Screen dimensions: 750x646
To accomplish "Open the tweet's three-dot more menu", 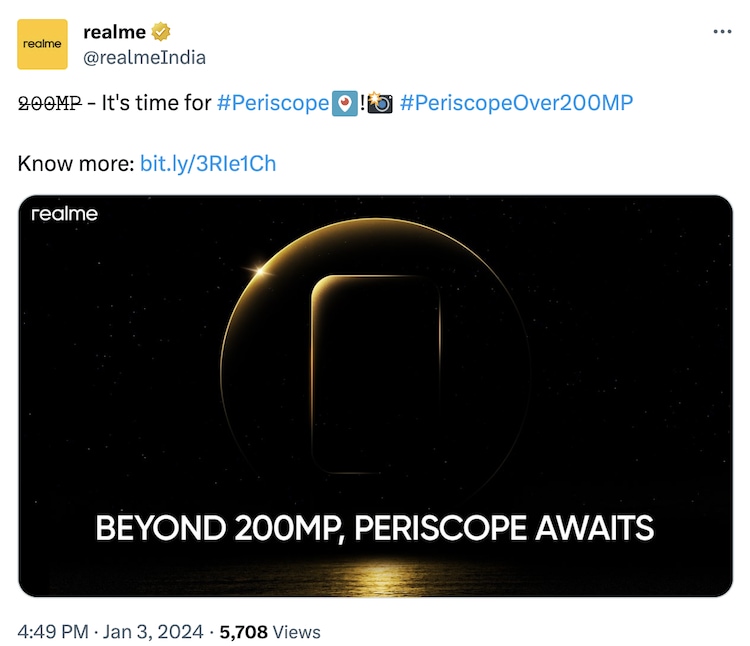I will 722,32.
